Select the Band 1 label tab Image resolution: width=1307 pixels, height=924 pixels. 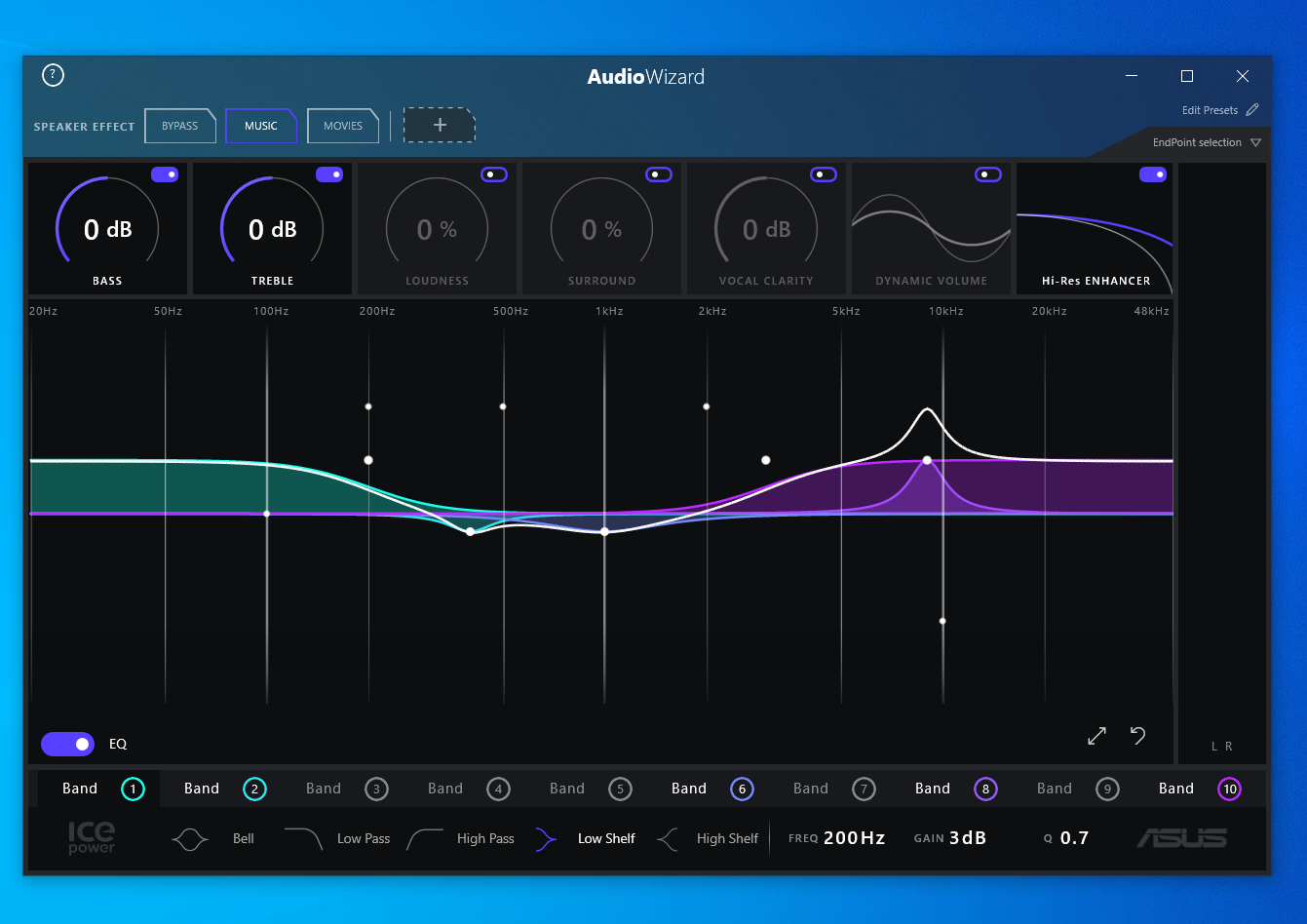80,789
